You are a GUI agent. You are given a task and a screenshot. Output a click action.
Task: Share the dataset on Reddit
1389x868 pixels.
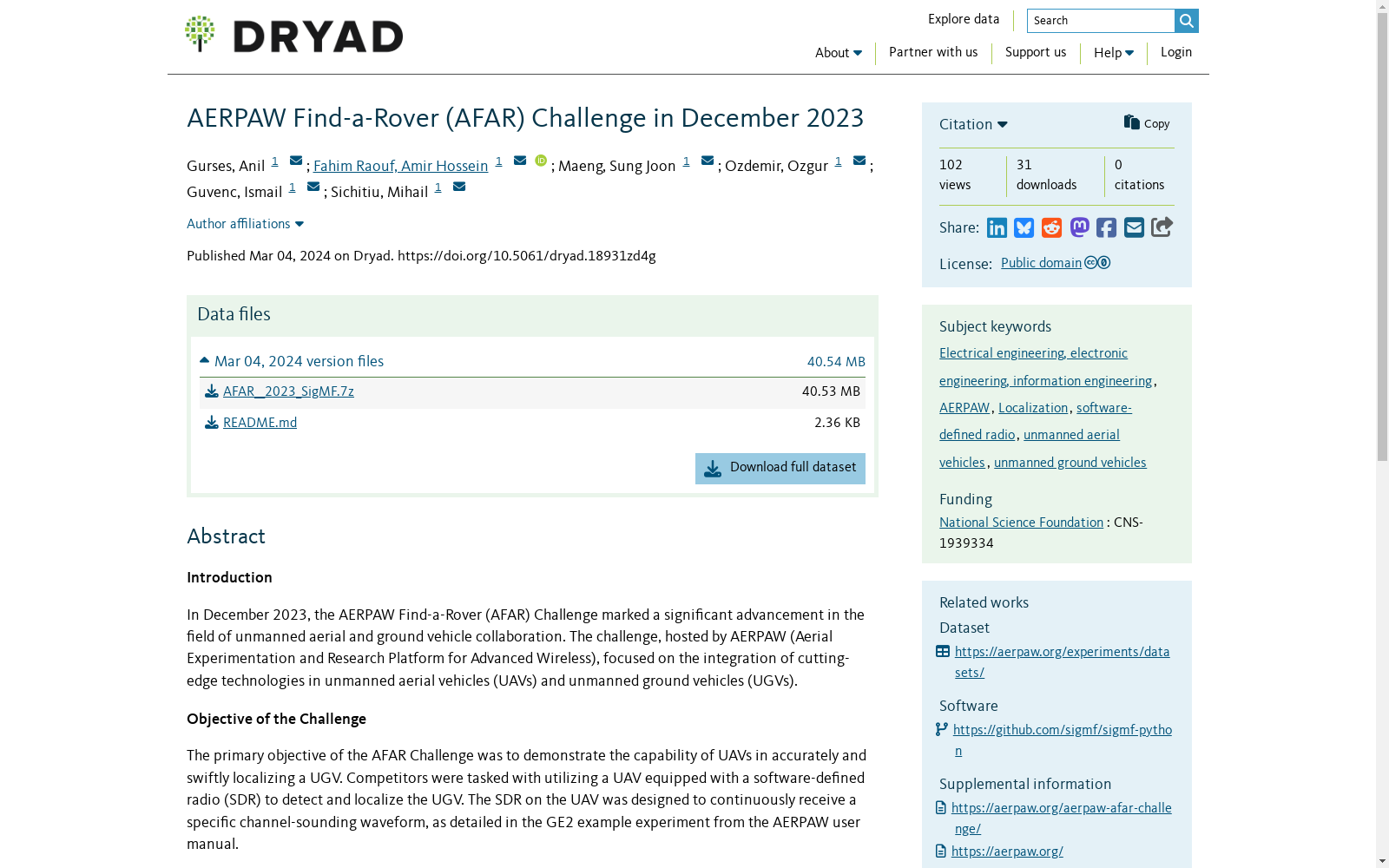tap(1051, 227)
